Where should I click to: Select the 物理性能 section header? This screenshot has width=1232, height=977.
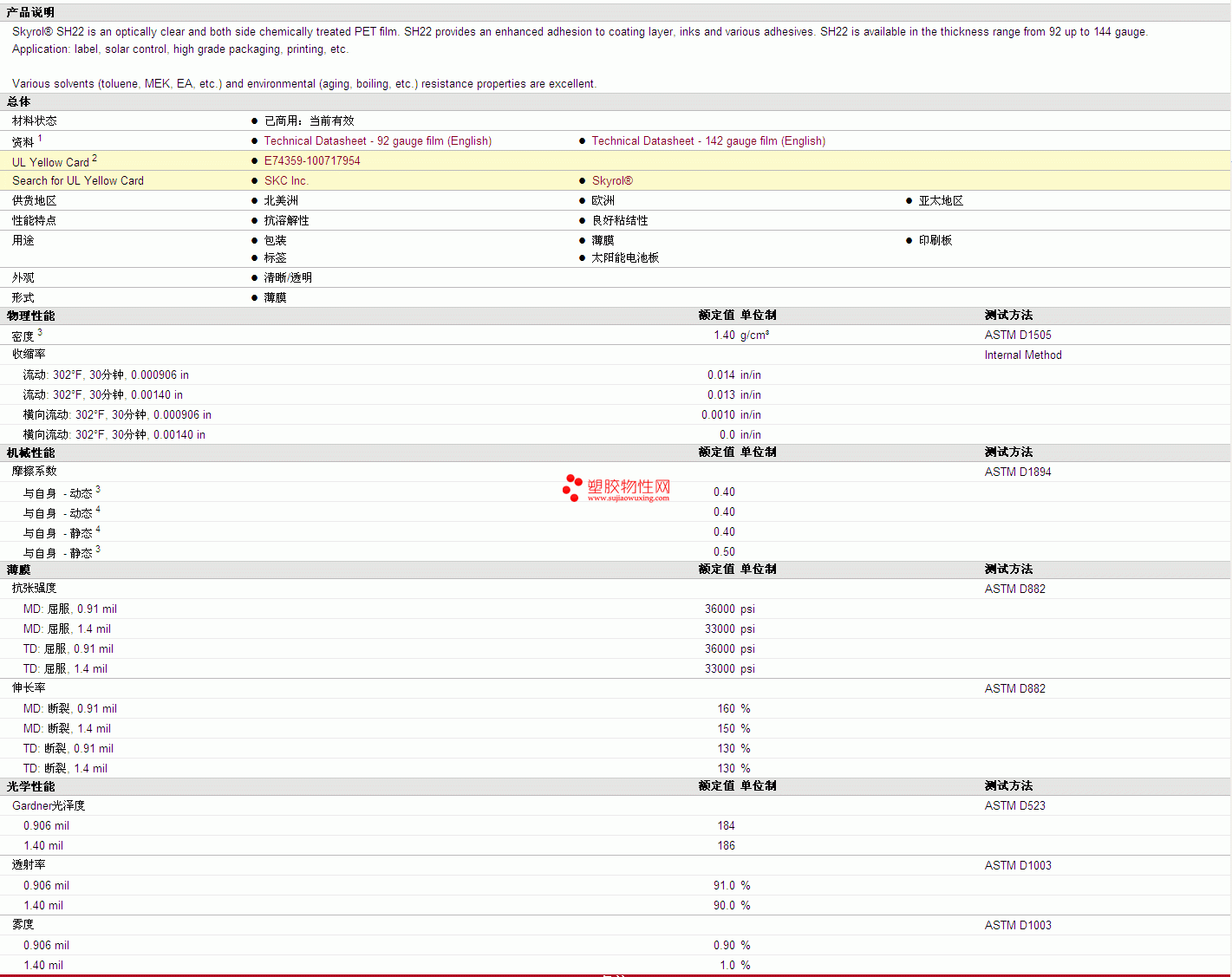(30, 316)
